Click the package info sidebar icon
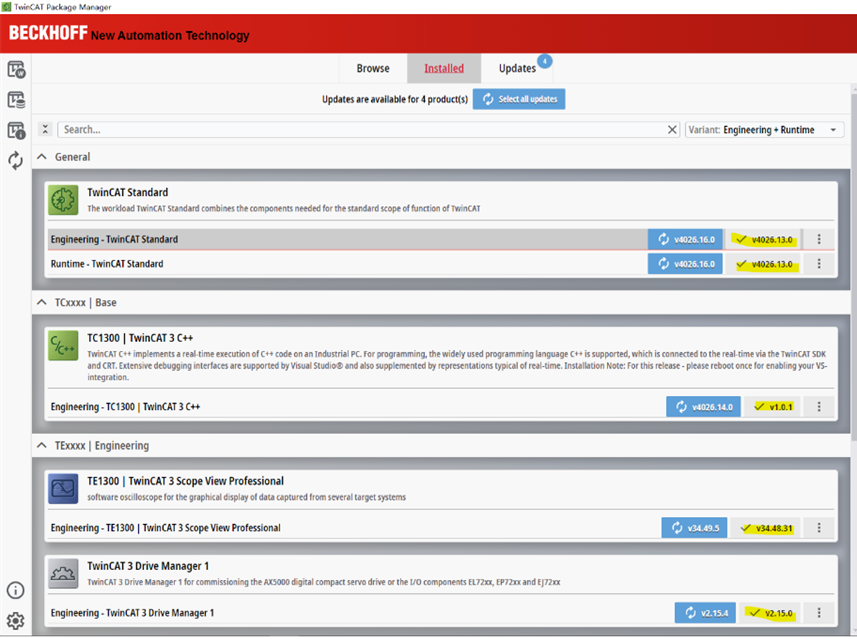The height and width of the screenshot is (639, 857). click(x=16, y=130)
